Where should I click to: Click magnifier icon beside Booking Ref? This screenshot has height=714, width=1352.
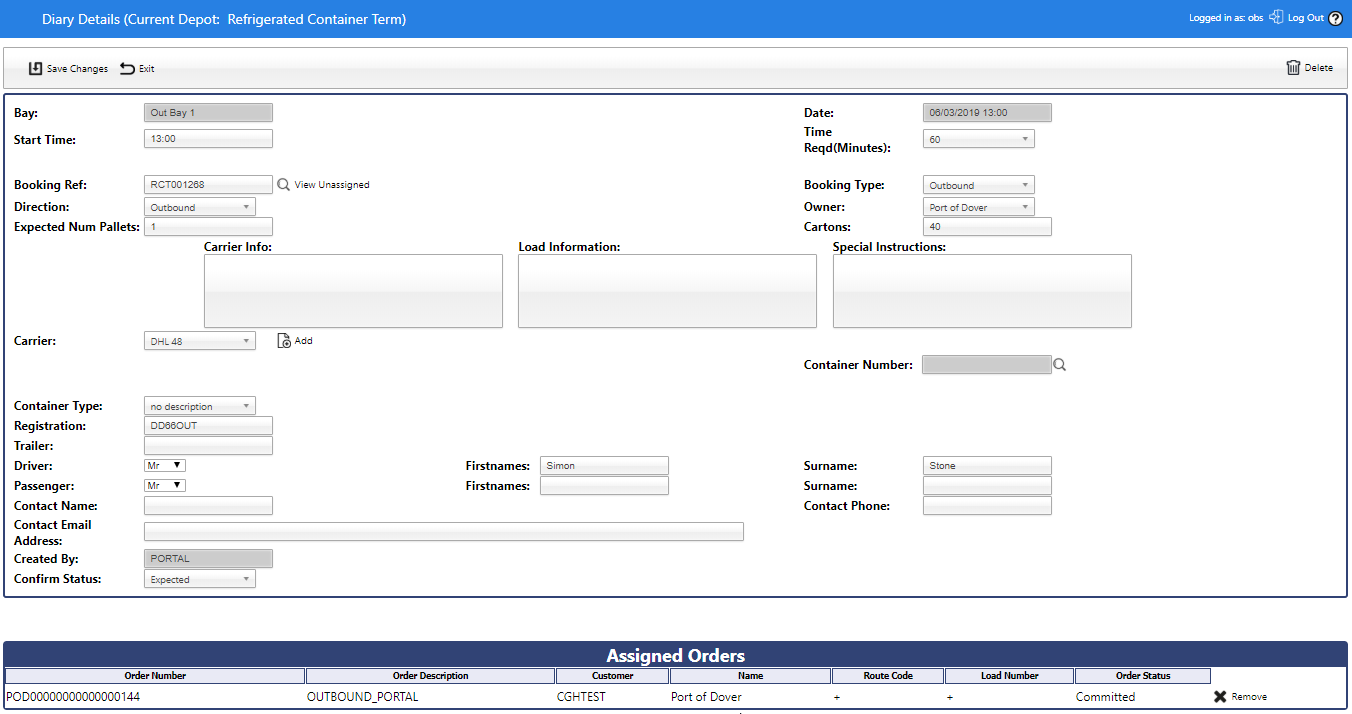click(283, 185)
